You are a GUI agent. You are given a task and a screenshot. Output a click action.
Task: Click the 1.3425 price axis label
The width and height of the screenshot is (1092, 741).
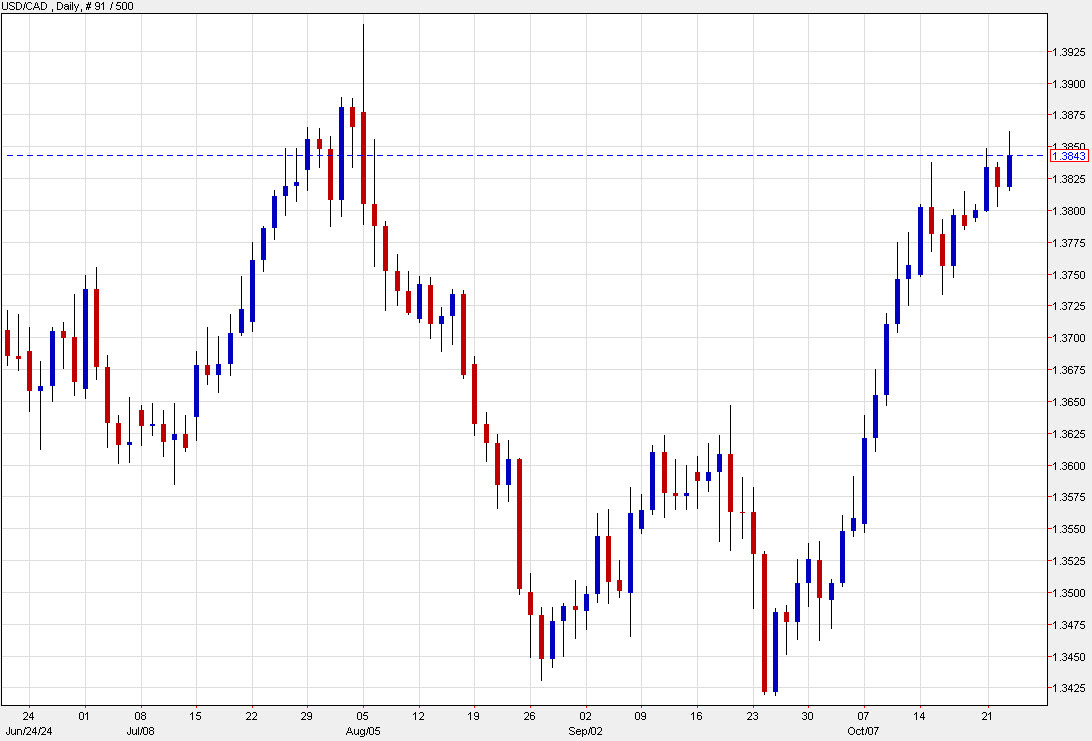pos(1068,689)
